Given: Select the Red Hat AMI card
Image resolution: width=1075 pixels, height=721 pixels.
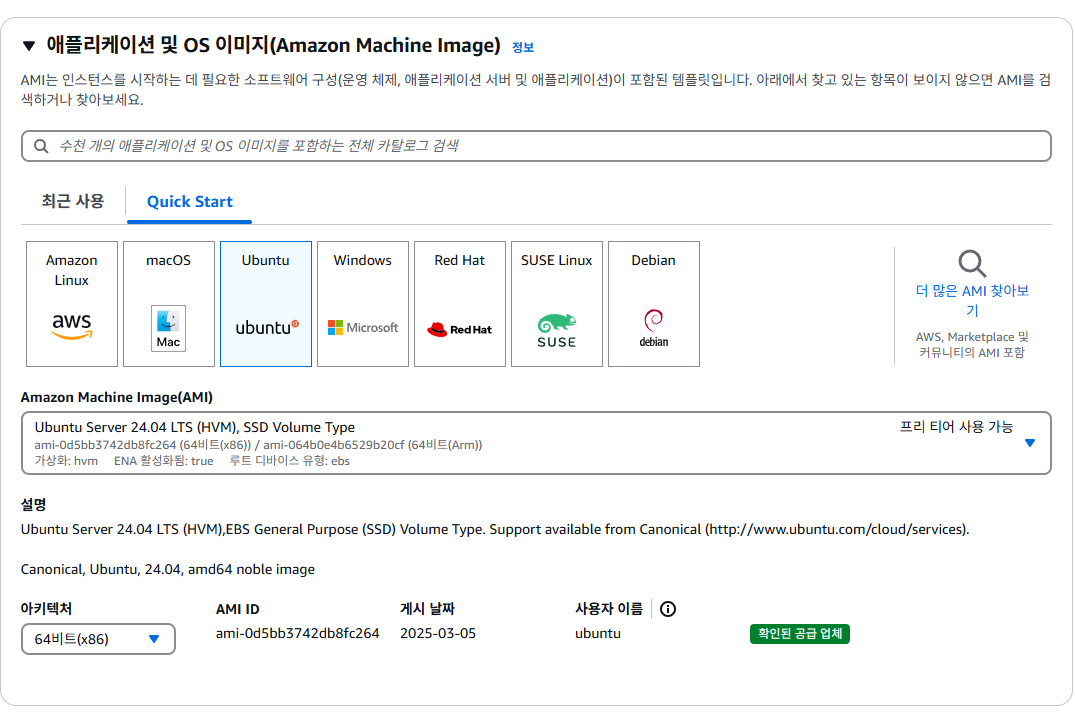Looking at the screenshot, I should [460, 304].
